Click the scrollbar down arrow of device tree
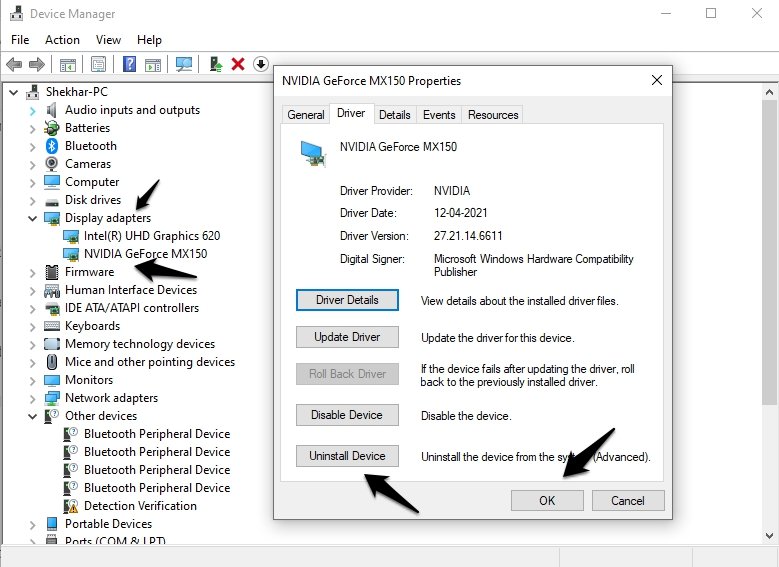Screen dimensions: 779x567 coord(770,536)
